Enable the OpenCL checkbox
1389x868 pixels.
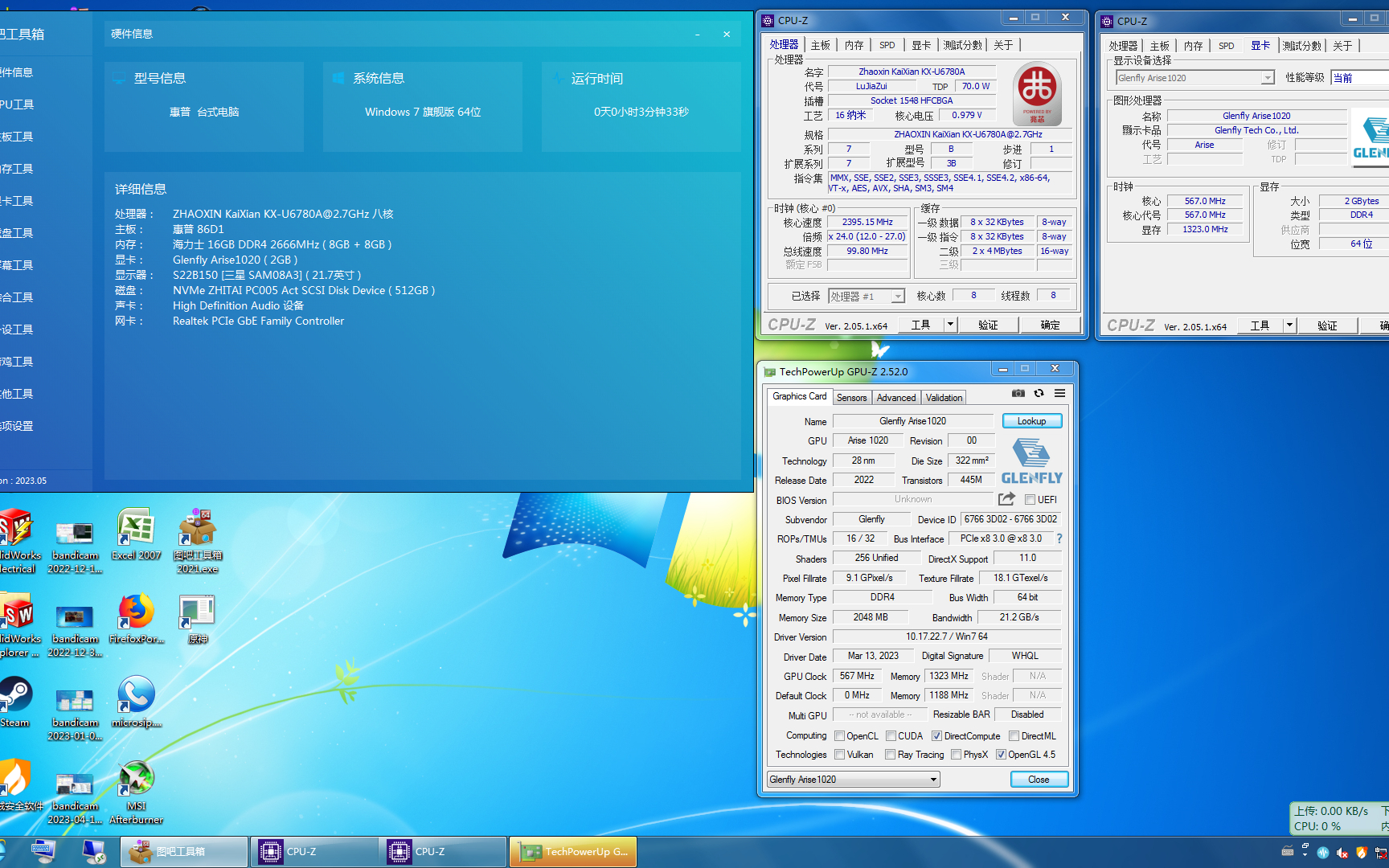point(839,736)
